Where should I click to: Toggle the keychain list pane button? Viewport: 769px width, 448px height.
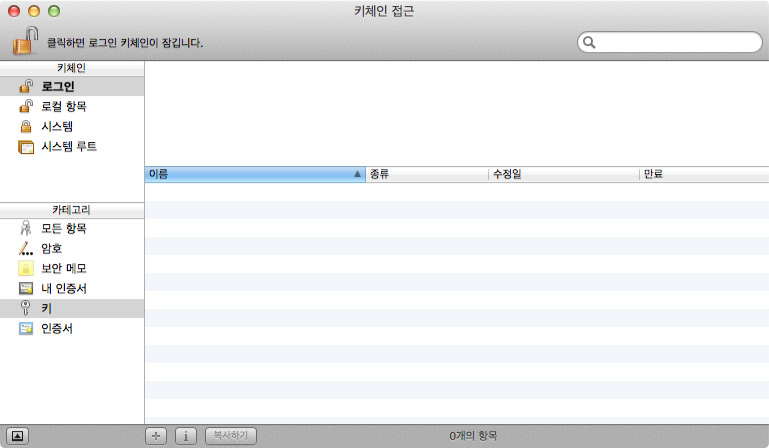(x=17, y=436)
